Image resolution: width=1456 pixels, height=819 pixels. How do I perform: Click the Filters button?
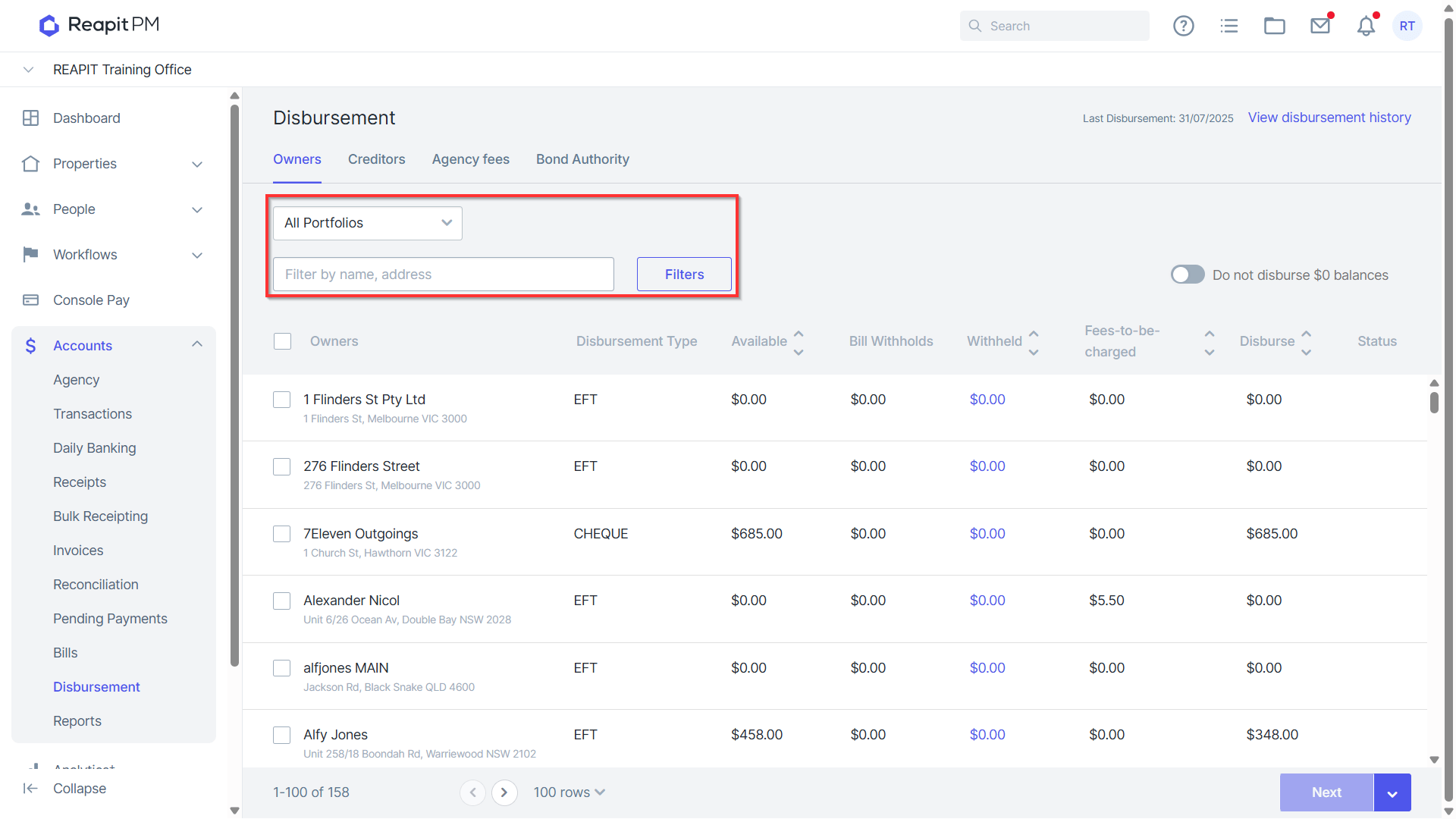coord(684,275)
